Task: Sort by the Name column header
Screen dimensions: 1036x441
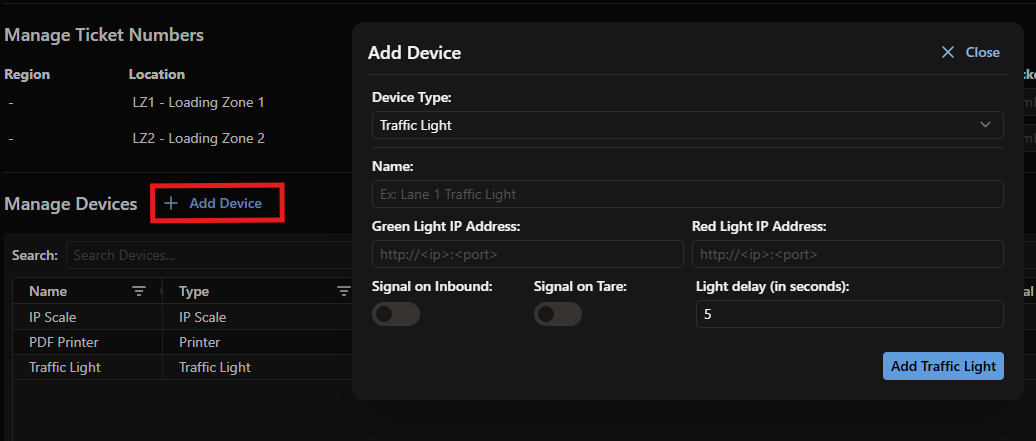Action: pos(48,292)
